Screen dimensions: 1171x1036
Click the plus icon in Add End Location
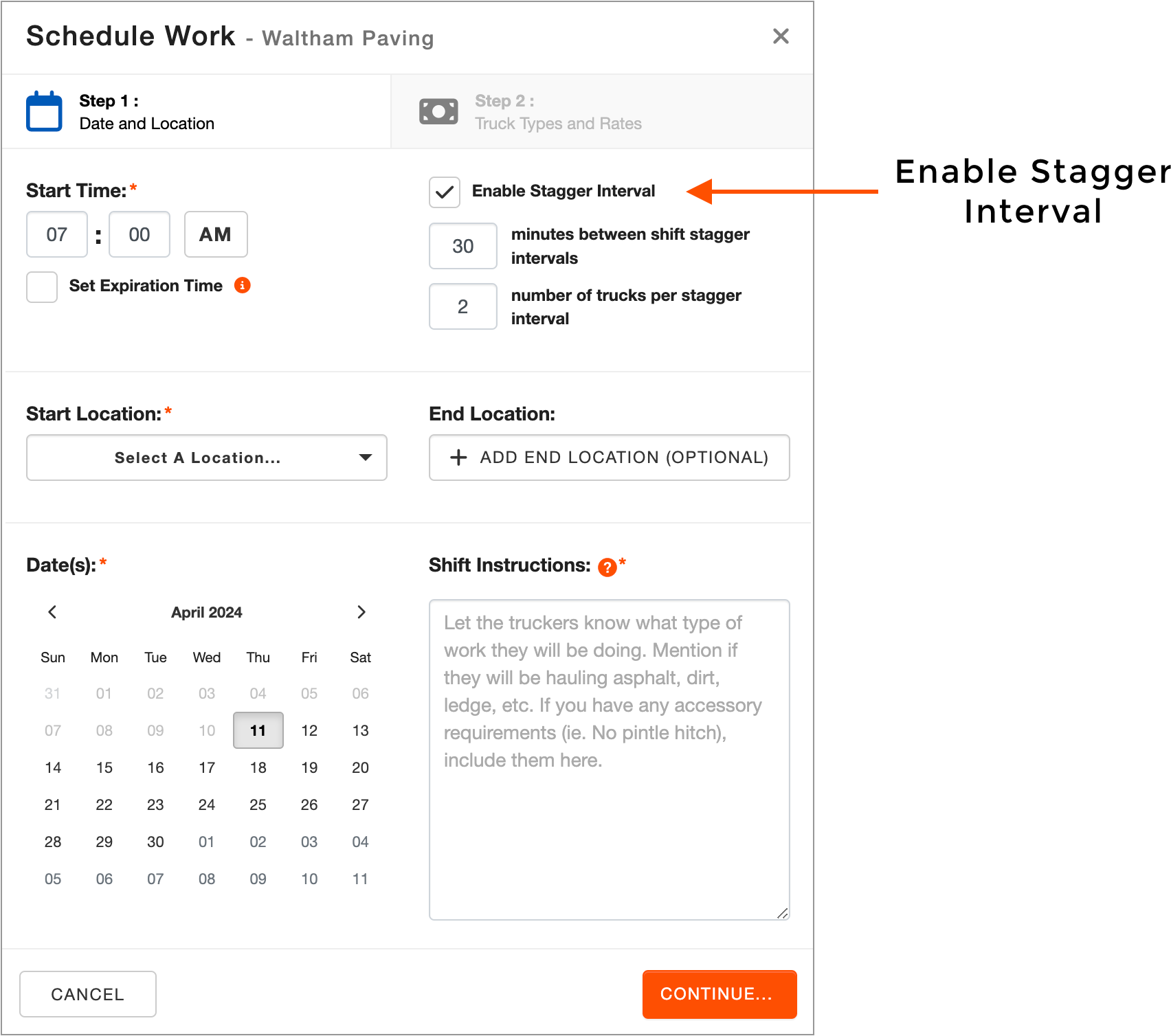(458, 458)
